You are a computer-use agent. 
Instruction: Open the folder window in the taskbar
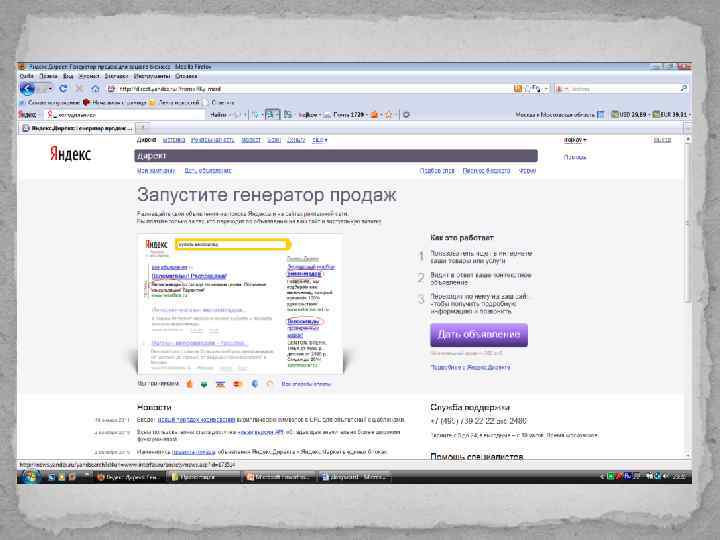pos(203,477)
